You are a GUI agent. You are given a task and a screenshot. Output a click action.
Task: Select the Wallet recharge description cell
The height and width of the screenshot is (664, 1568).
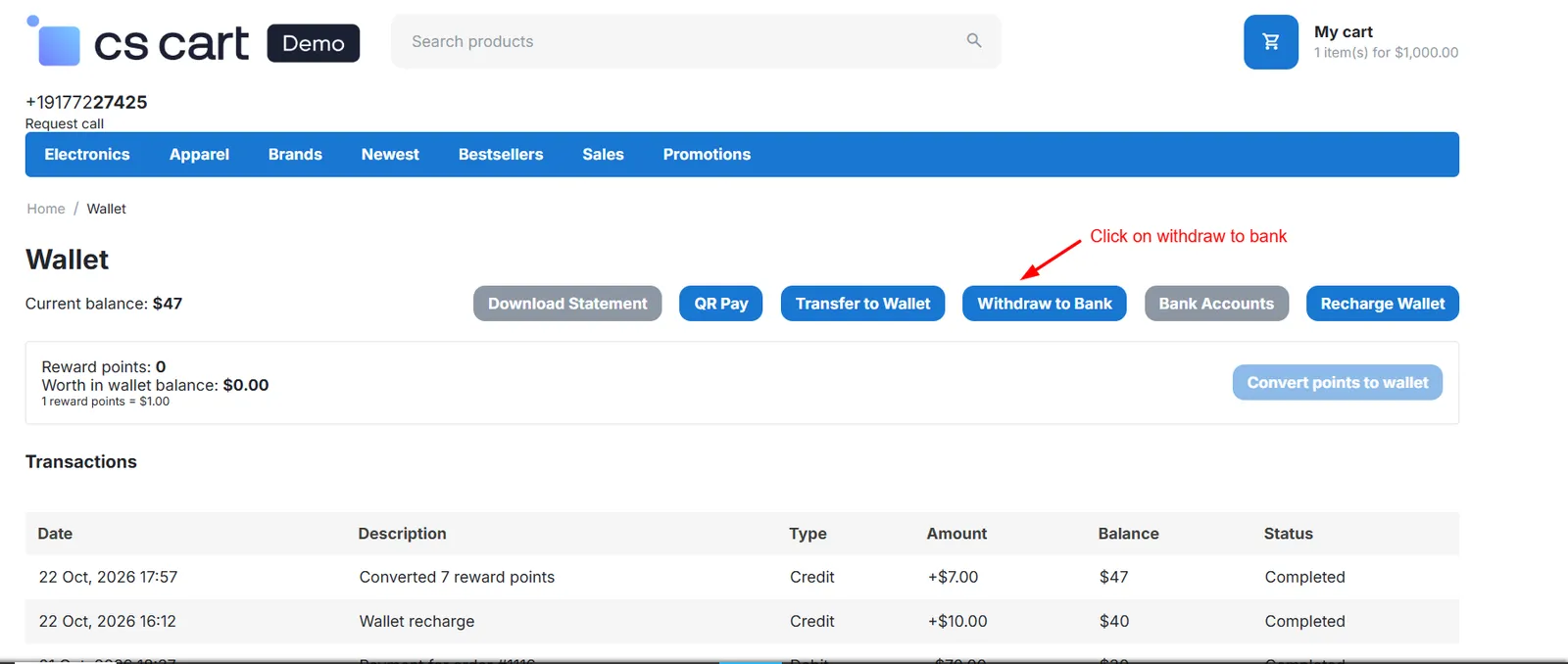(x=416, y=622)
